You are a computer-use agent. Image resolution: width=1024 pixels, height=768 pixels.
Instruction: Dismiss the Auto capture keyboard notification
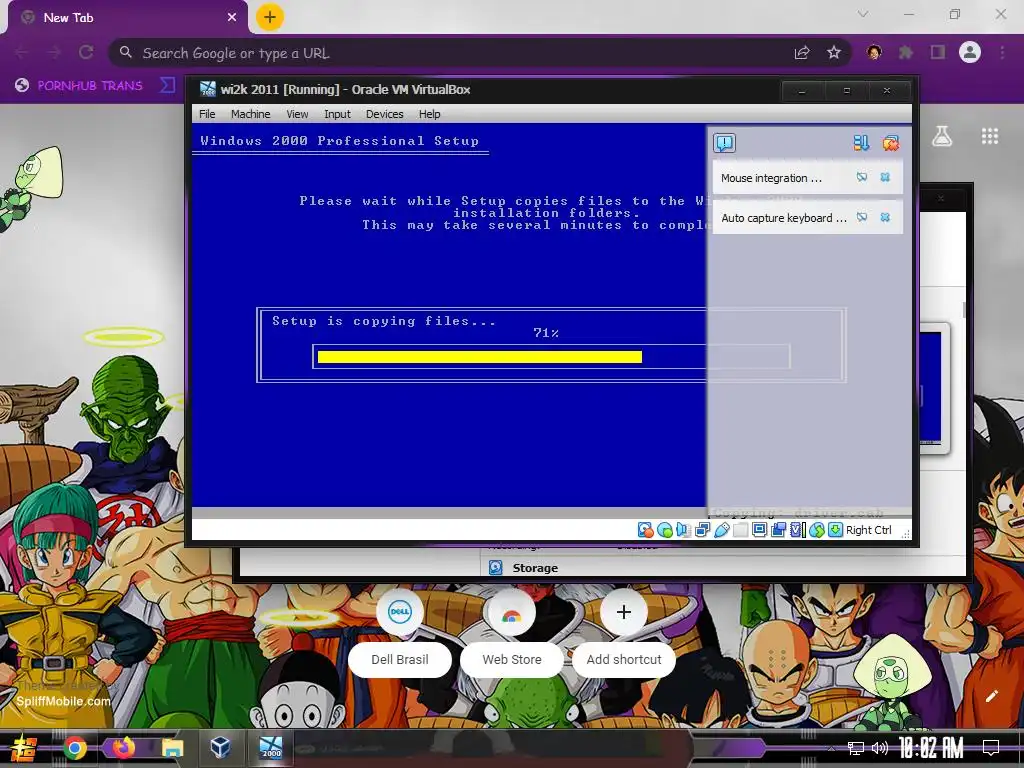885,217
